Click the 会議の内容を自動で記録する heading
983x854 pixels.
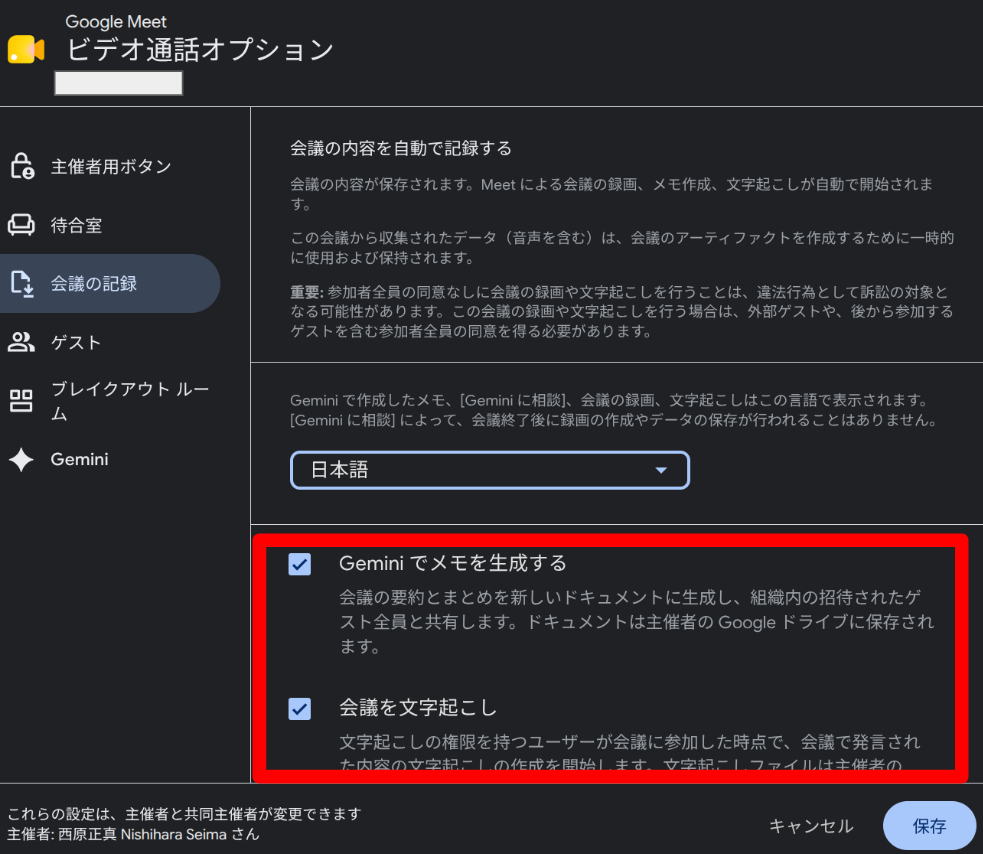click(401, 149)
